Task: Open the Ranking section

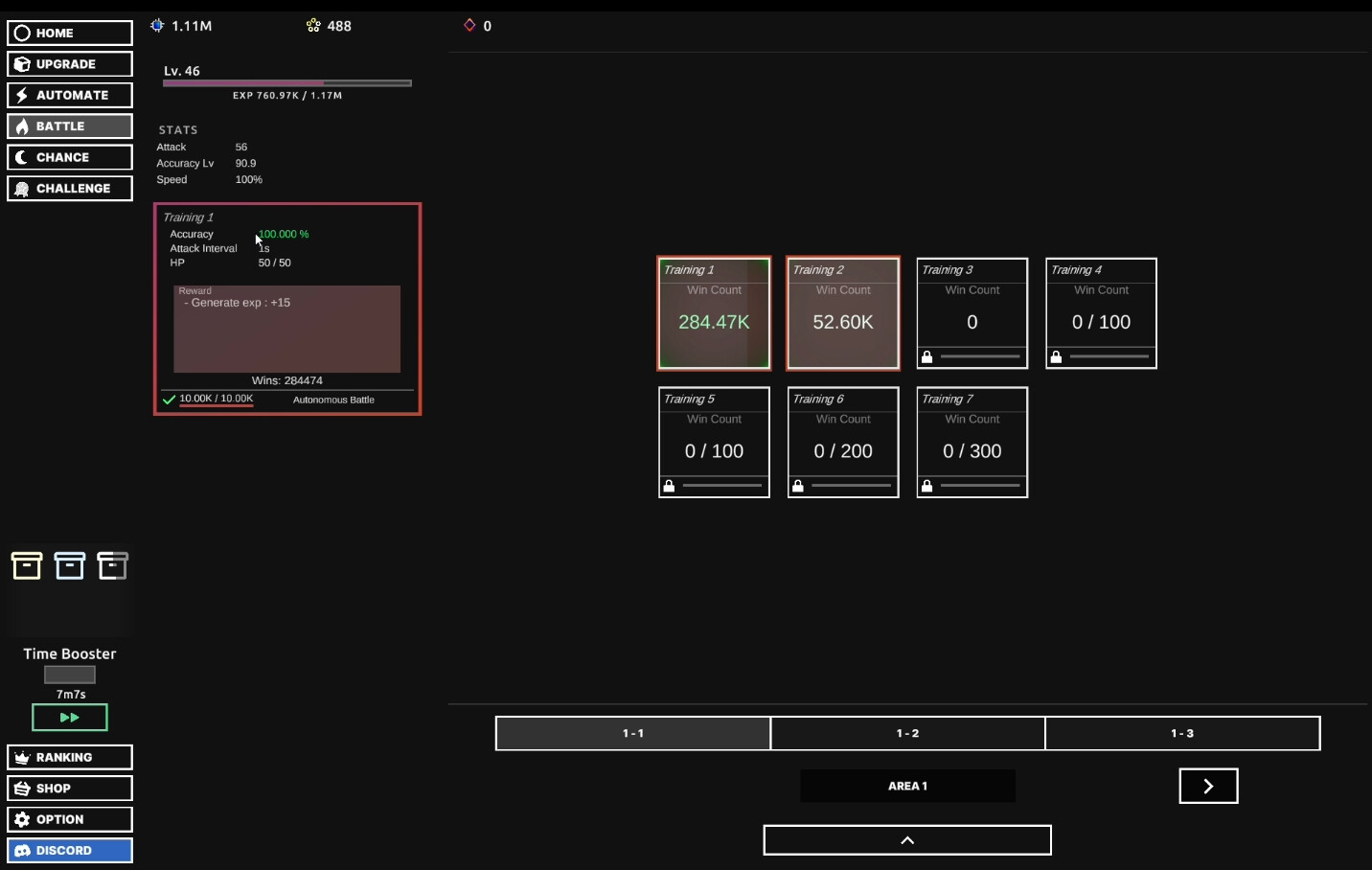Action: click(x=69, y=757)
